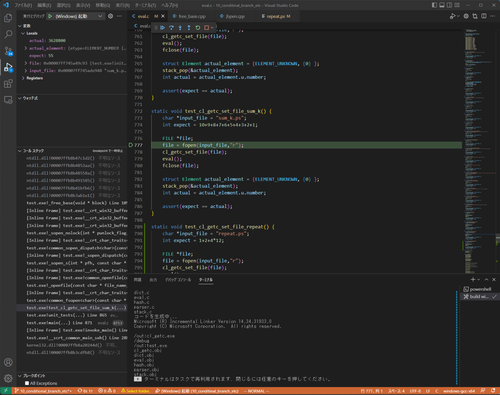This screenshot has width=500, height=395.
Task: Add a new terminal with plus icon
Action: tap(473, 280)
